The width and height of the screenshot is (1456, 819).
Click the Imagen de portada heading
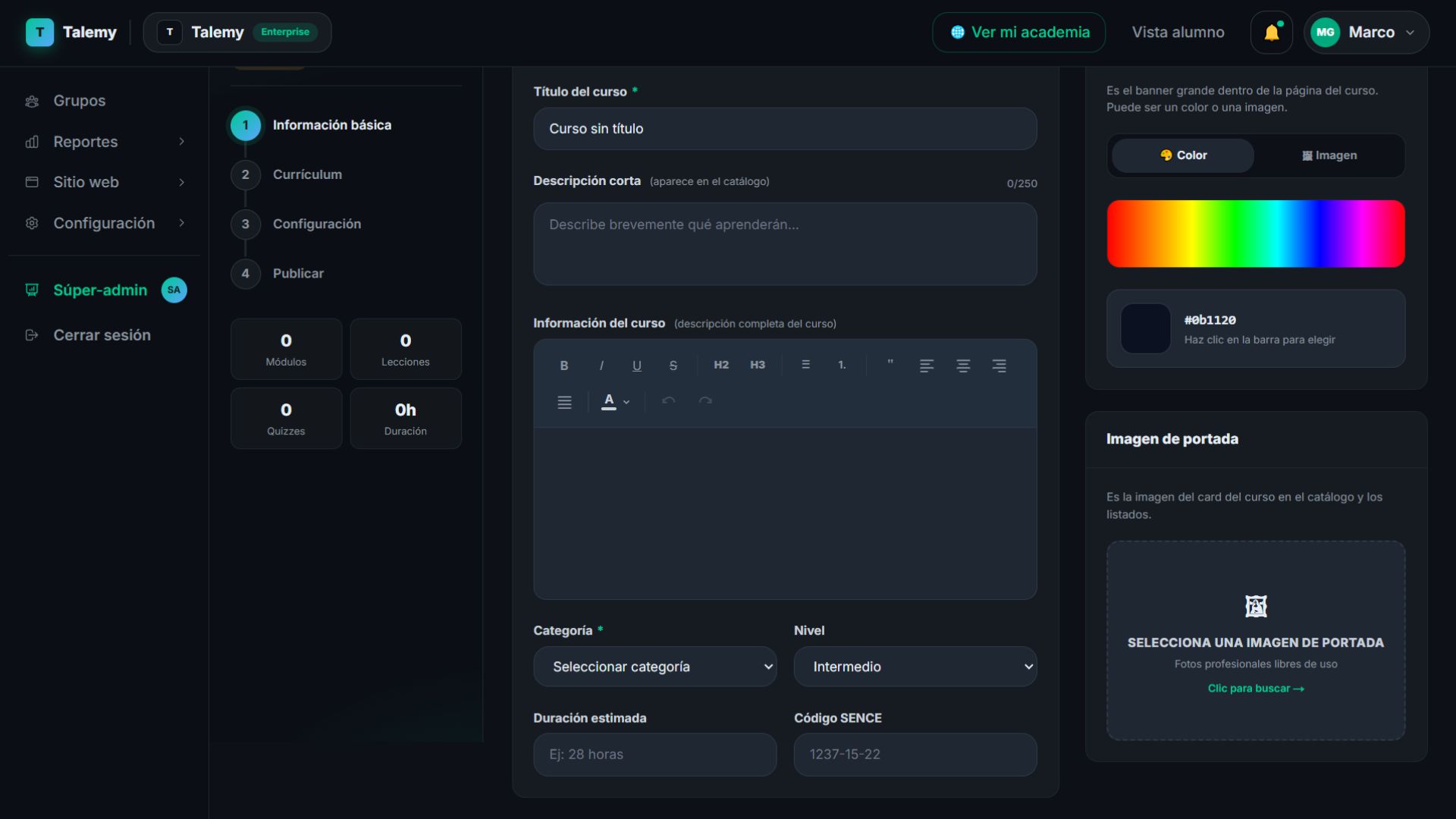1172,439
